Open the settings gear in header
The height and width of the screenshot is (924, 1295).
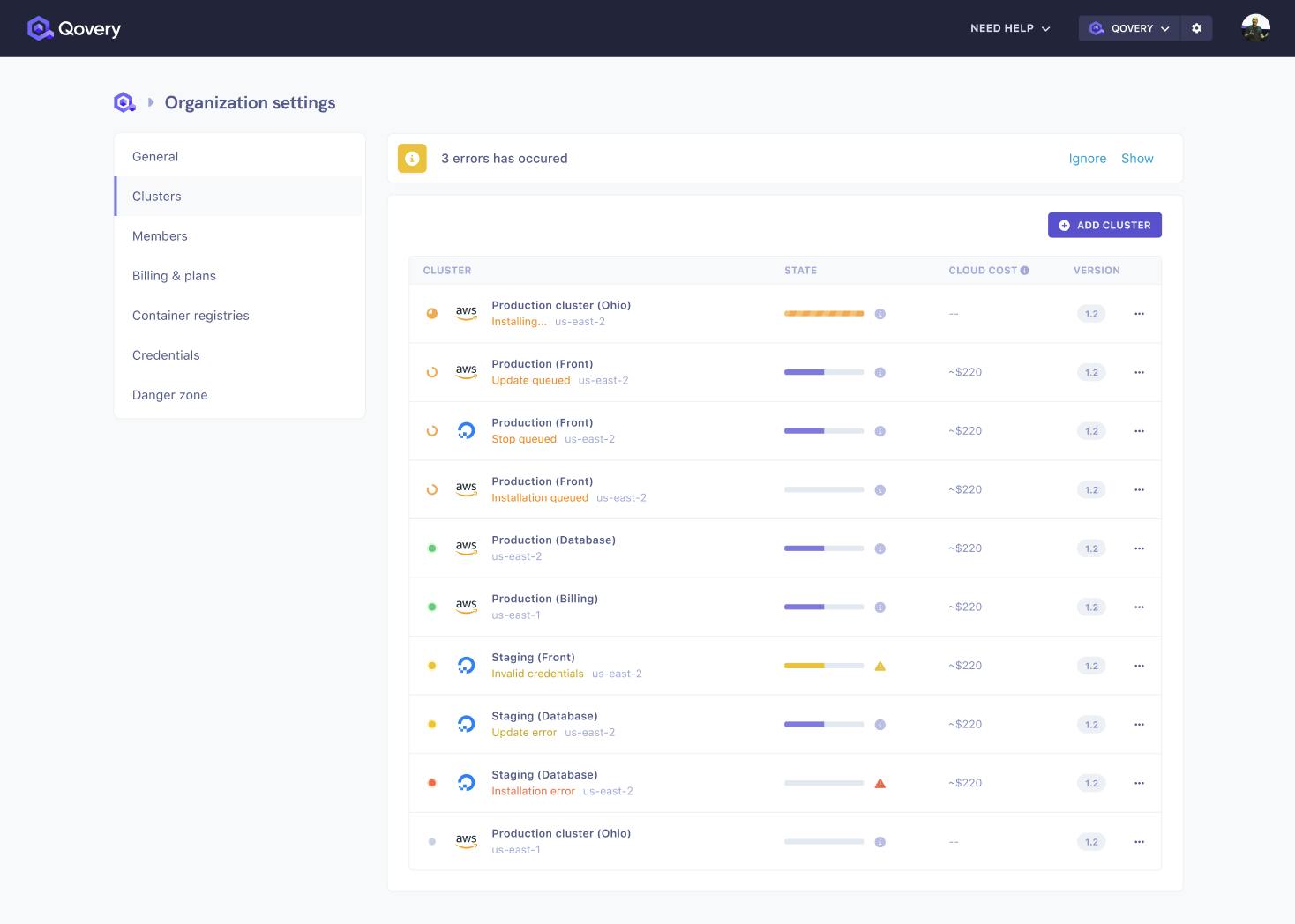pos(1196,28)
